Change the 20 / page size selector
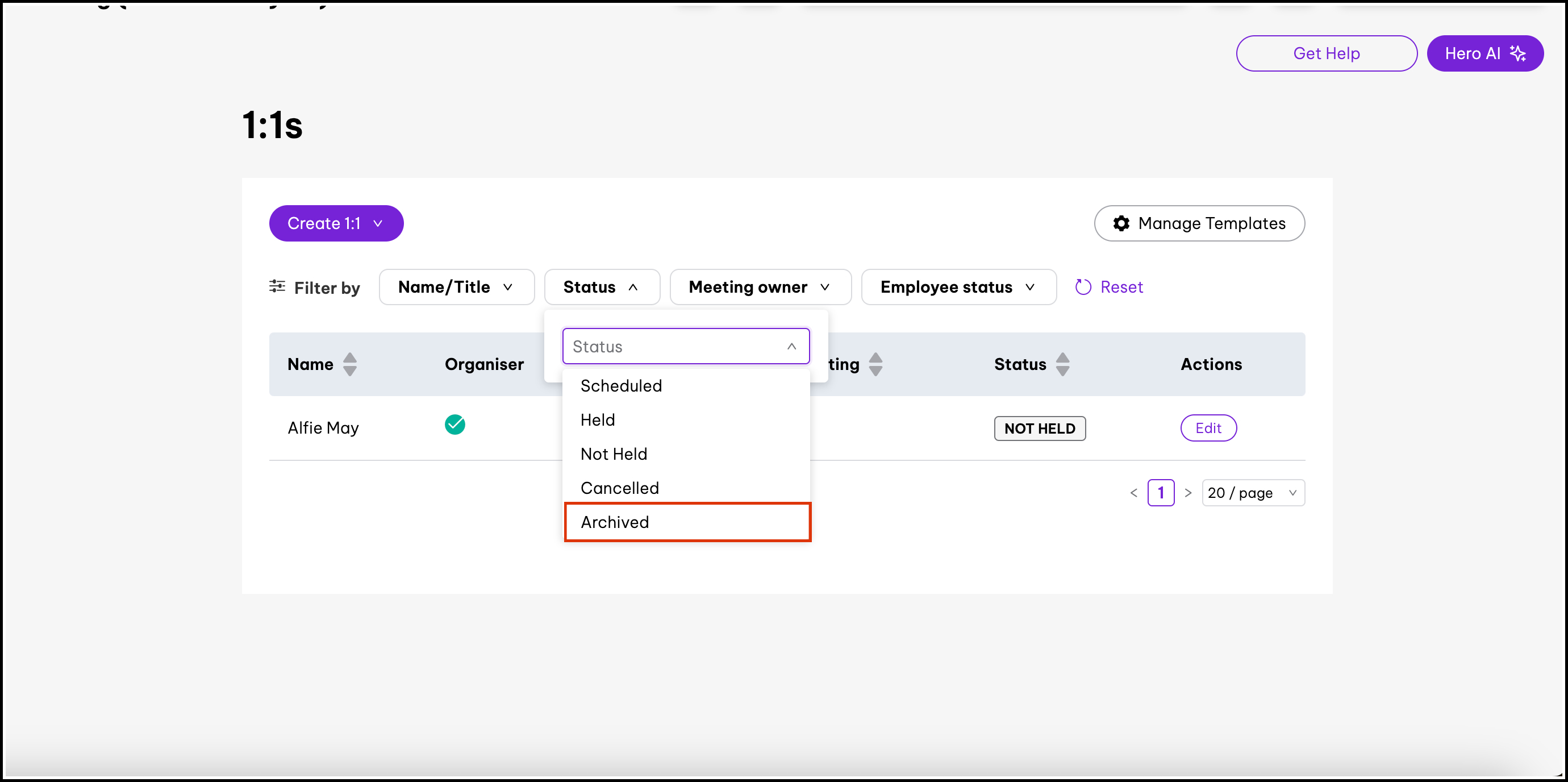The image size is (1568, 782). pos(1253,493)
